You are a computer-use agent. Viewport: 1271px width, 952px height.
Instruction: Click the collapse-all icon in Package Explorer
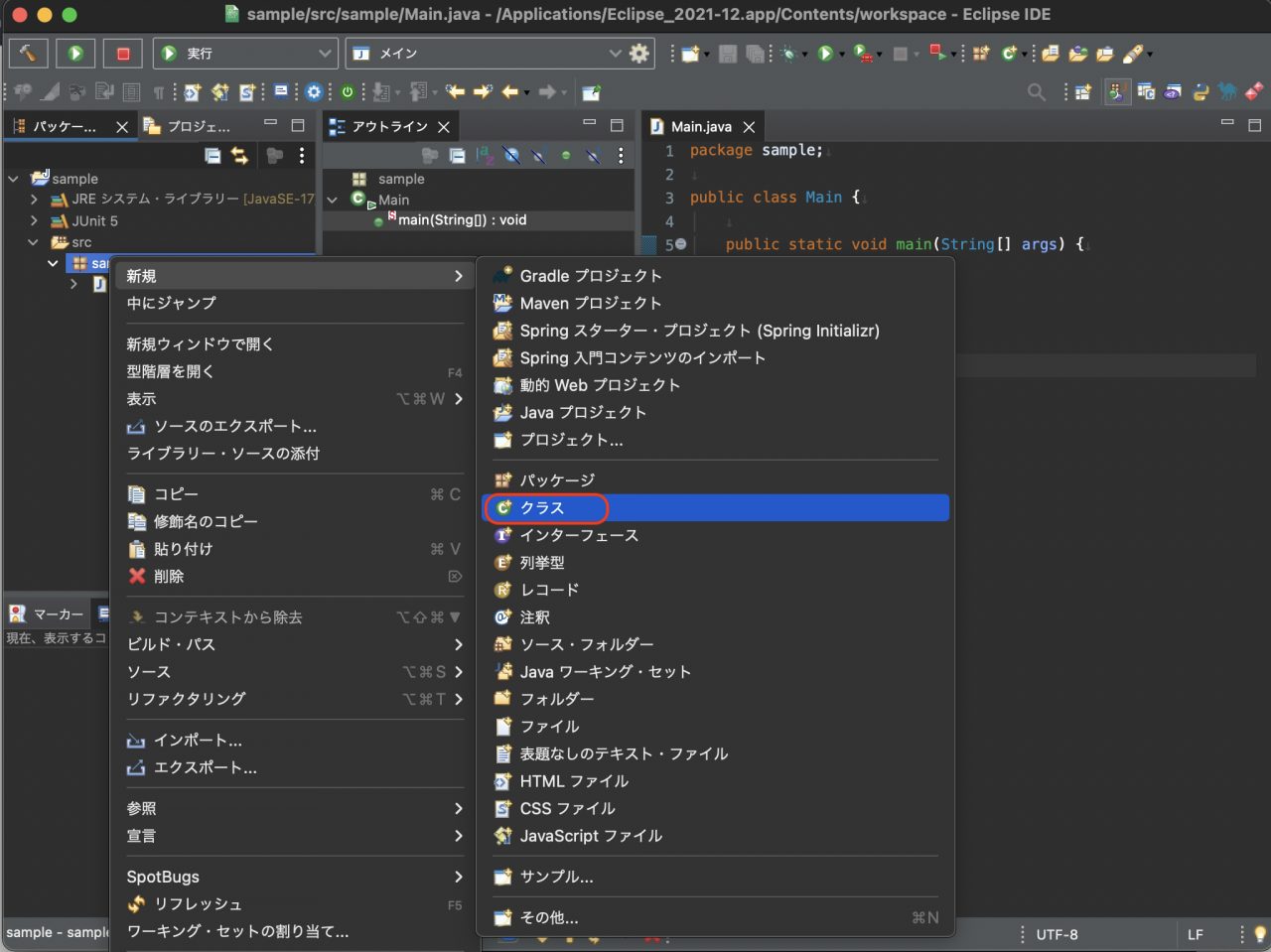212,156
